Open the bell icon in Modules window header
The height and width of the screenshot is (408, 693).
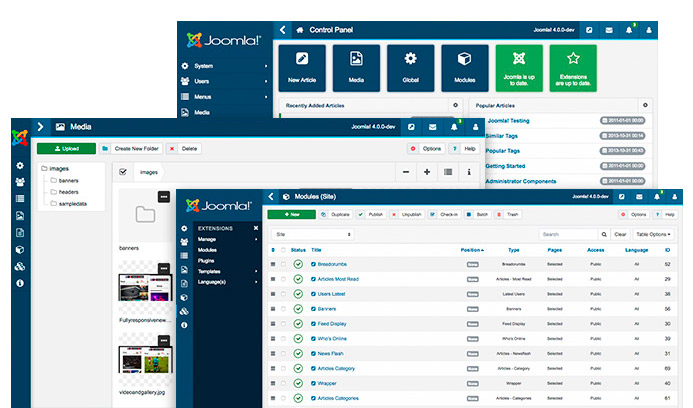pos(657,197)
